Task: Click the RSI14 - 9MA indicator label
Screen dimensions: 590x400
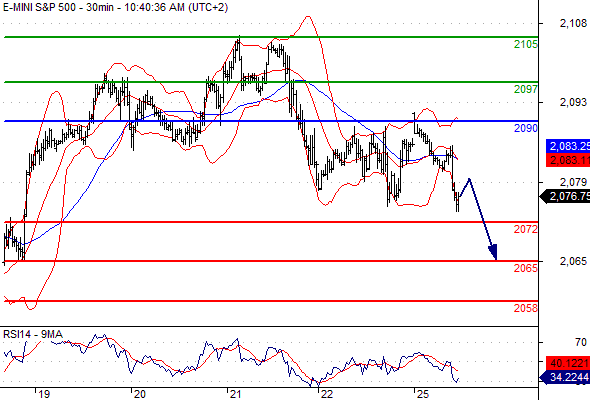Action: 33,334
